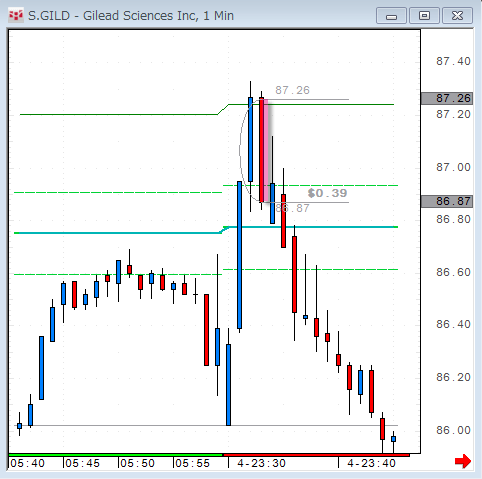Click the 05:40 time axis label
The height and width of the screenshot is (479, 482).
coord(27,463)
